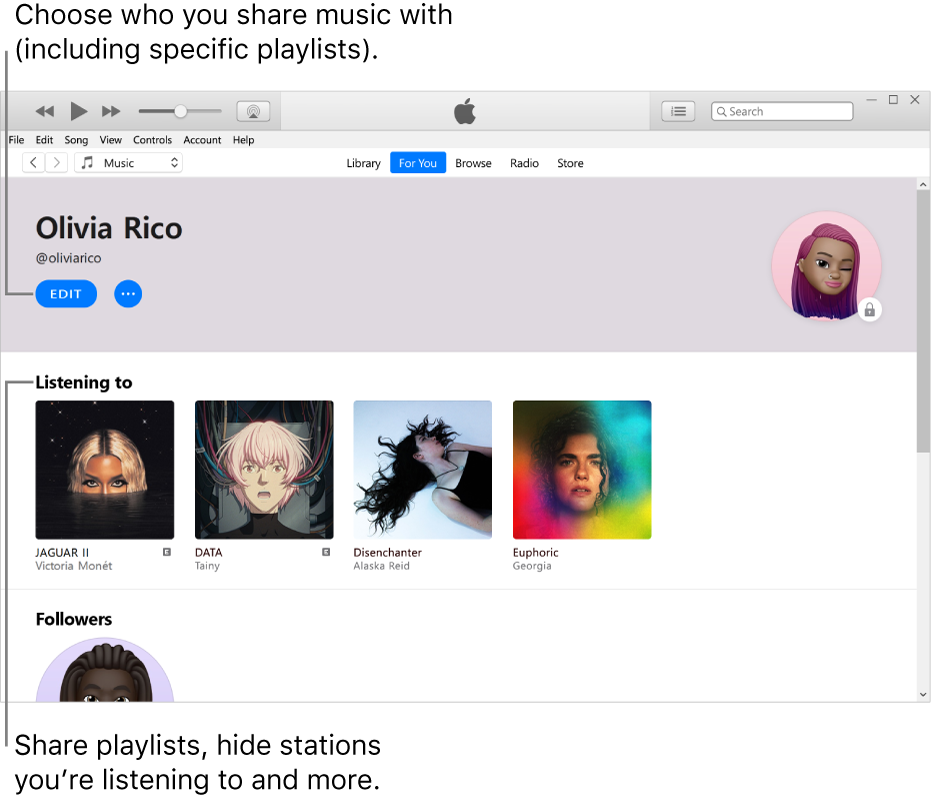Click the Edit profile button
The image size is (934, 801).
(66, 293)
